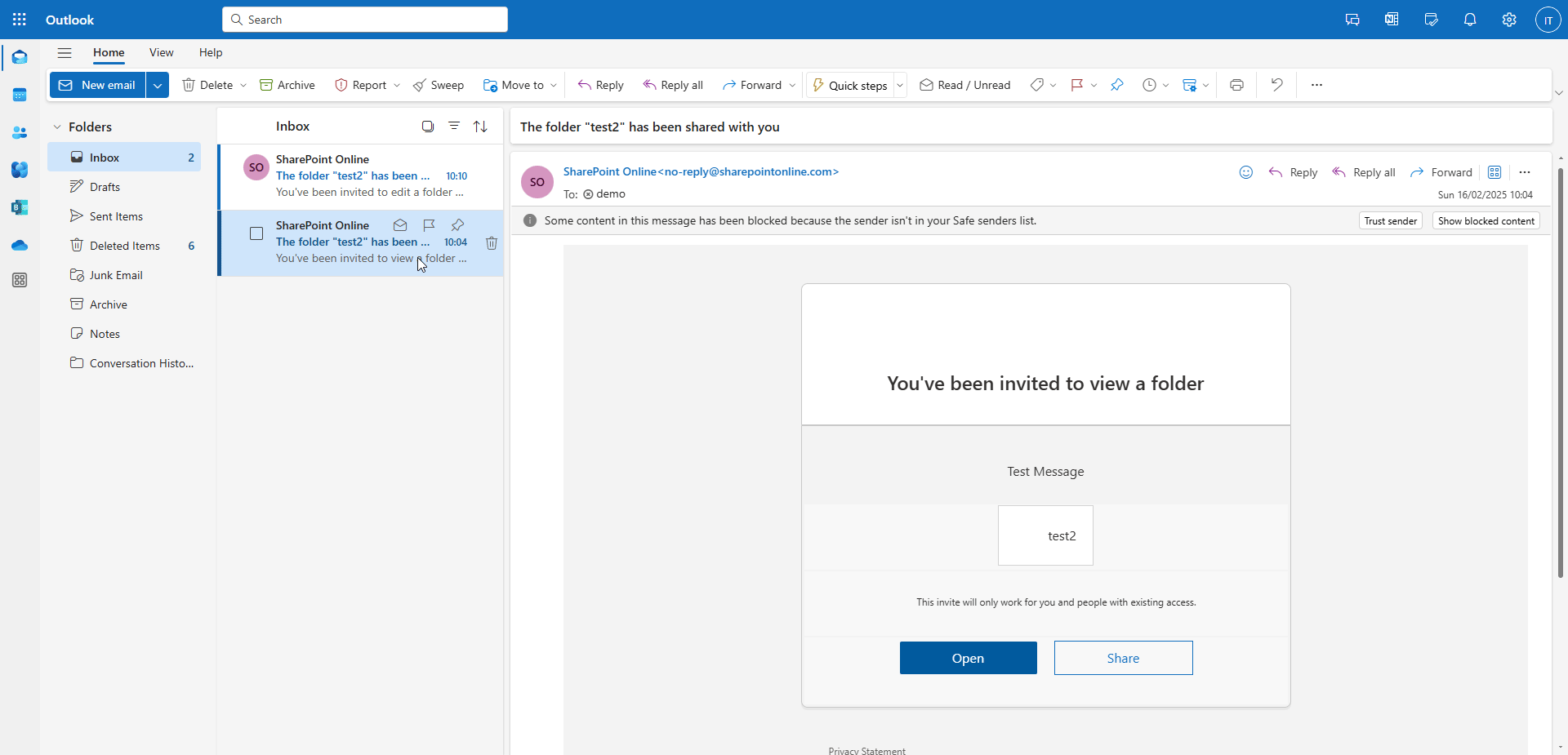Open the Calendar app in sidebar
Screen dimensions: 1568x755
click(20, 95)
